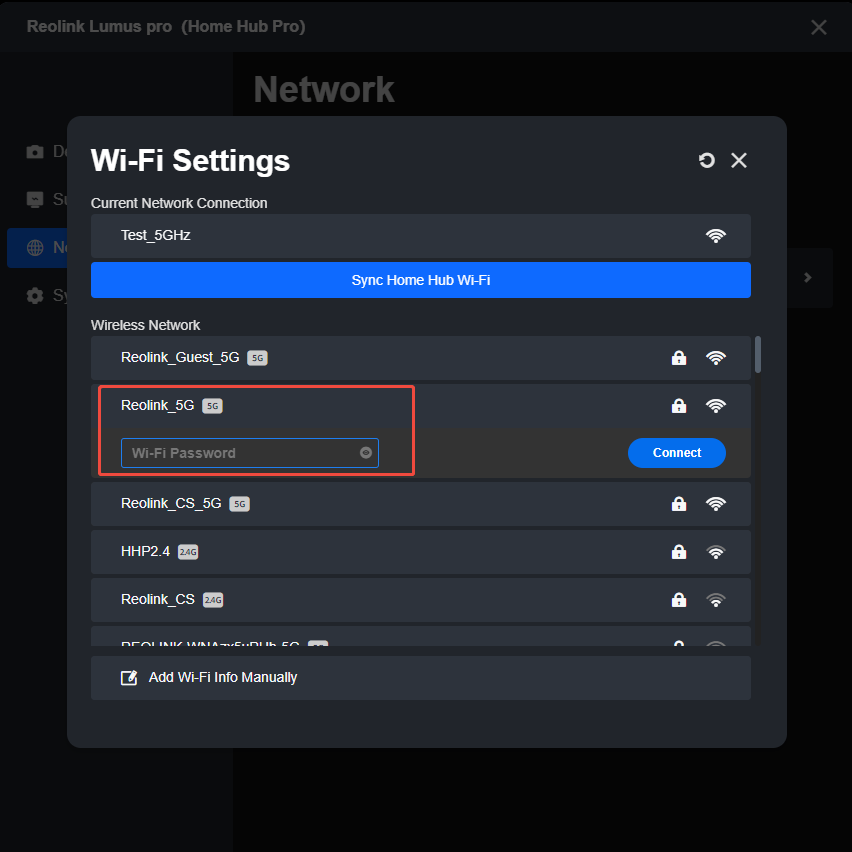Viewport: 852px width, 852px height.
Task: Click 2.4G badge next to HHP2.4
Action: pyautogui.click(x=188, y=552)
